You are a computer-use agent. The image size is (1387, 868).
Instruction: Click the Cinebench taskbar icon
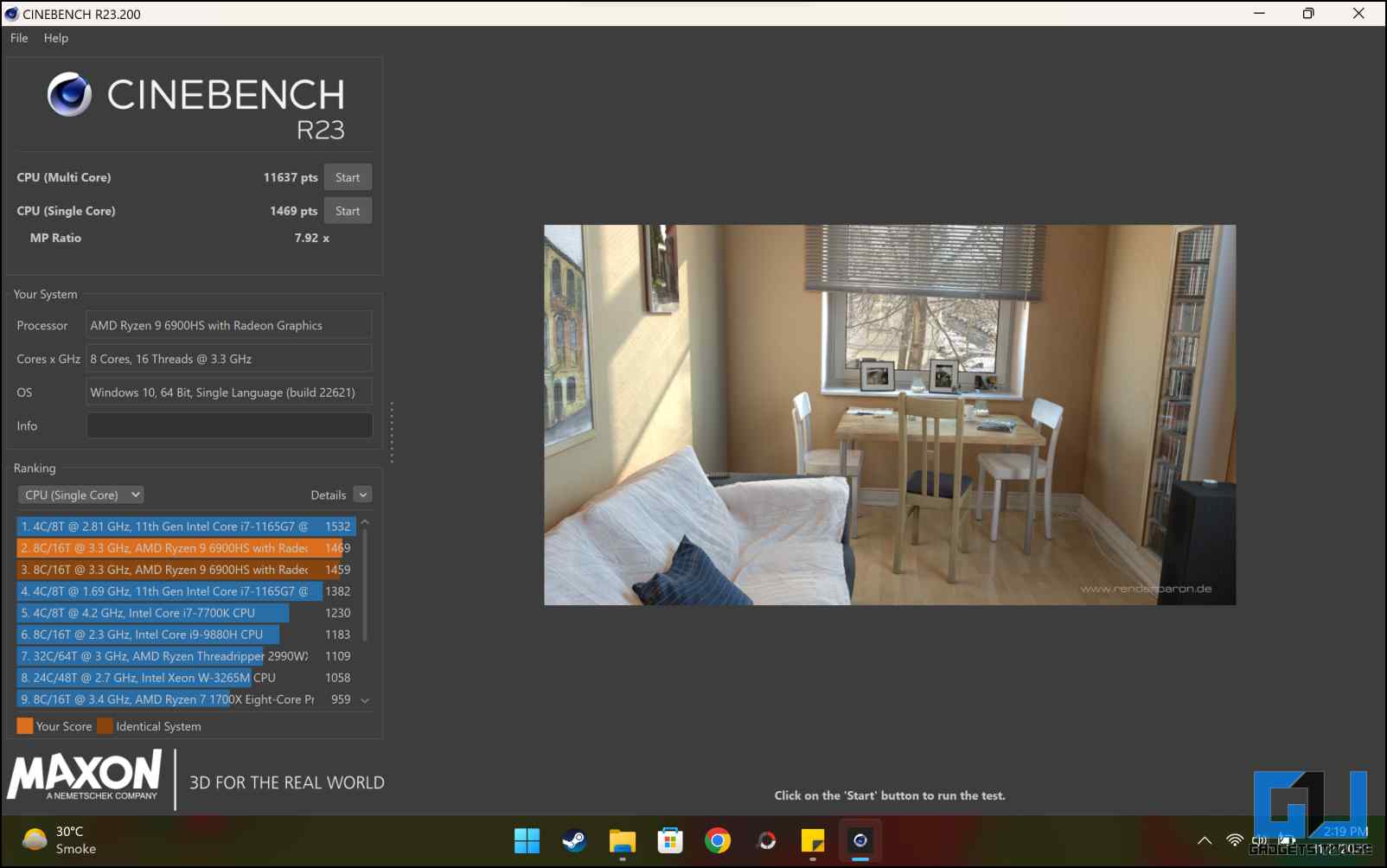point(860,840)
